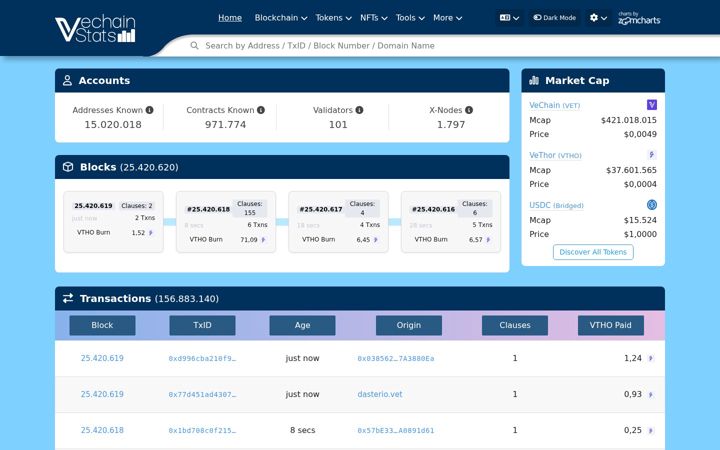Screen dimensions: 720x450
Task: Click the Origin column header
Action: pyautogui.click(x=409, y=325)
